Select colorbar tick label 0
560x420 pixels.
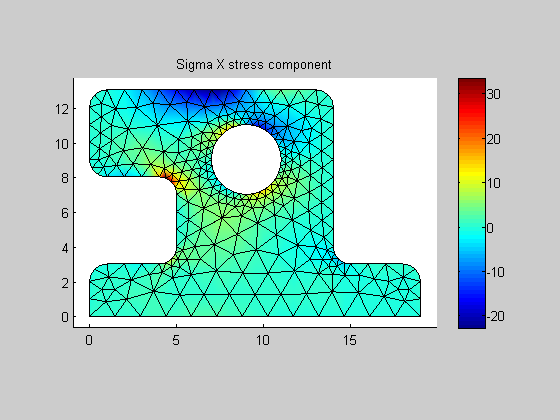point(490,228)
